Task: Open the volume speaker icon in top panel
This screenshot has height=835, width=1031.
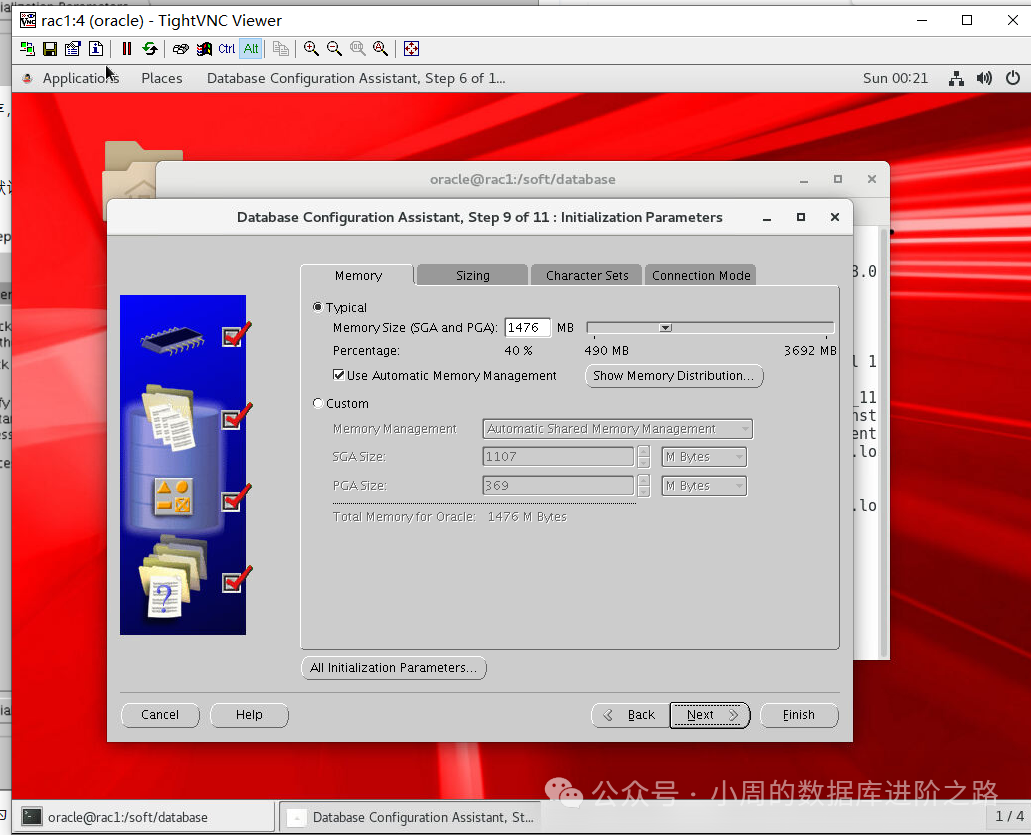Action: (x=984, y=78)
